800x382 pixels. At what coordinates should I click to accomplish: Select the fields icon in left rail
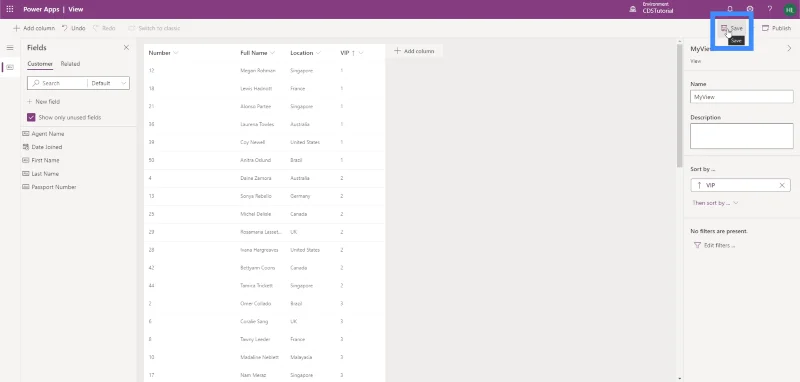pyautogui.click(x=10, y=67)
